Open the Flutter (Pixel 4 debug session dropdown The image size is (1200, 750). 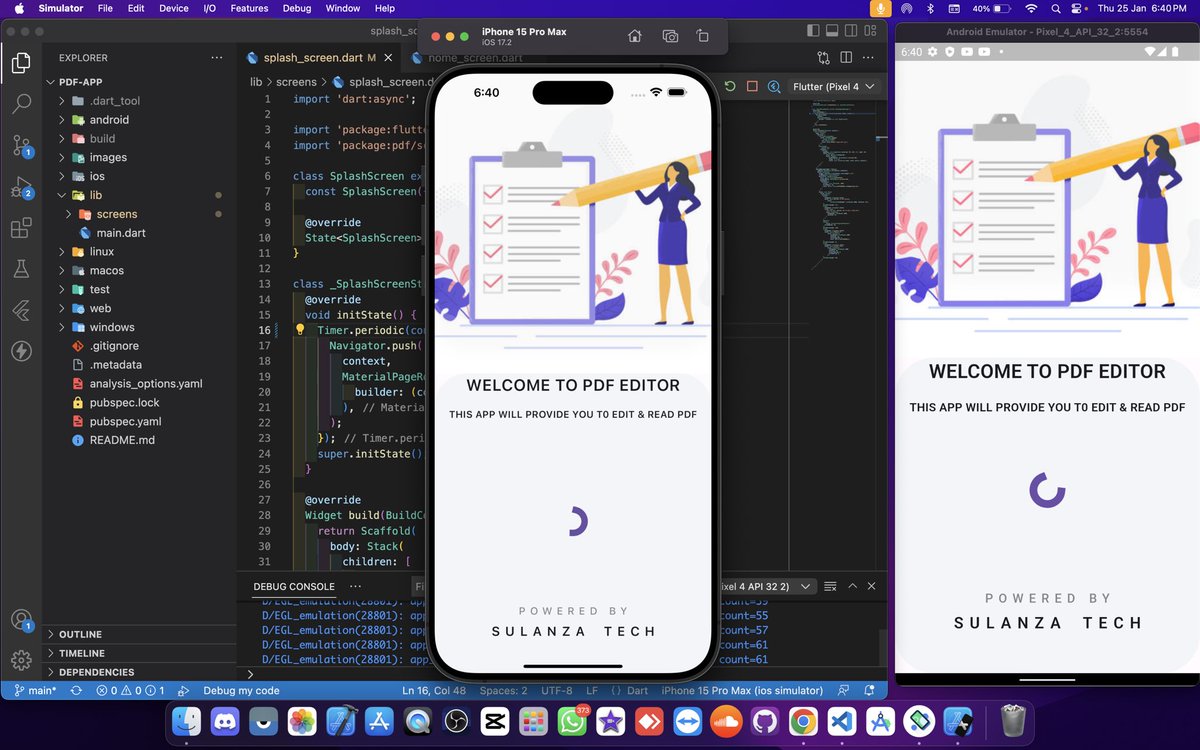click(833, 87)
